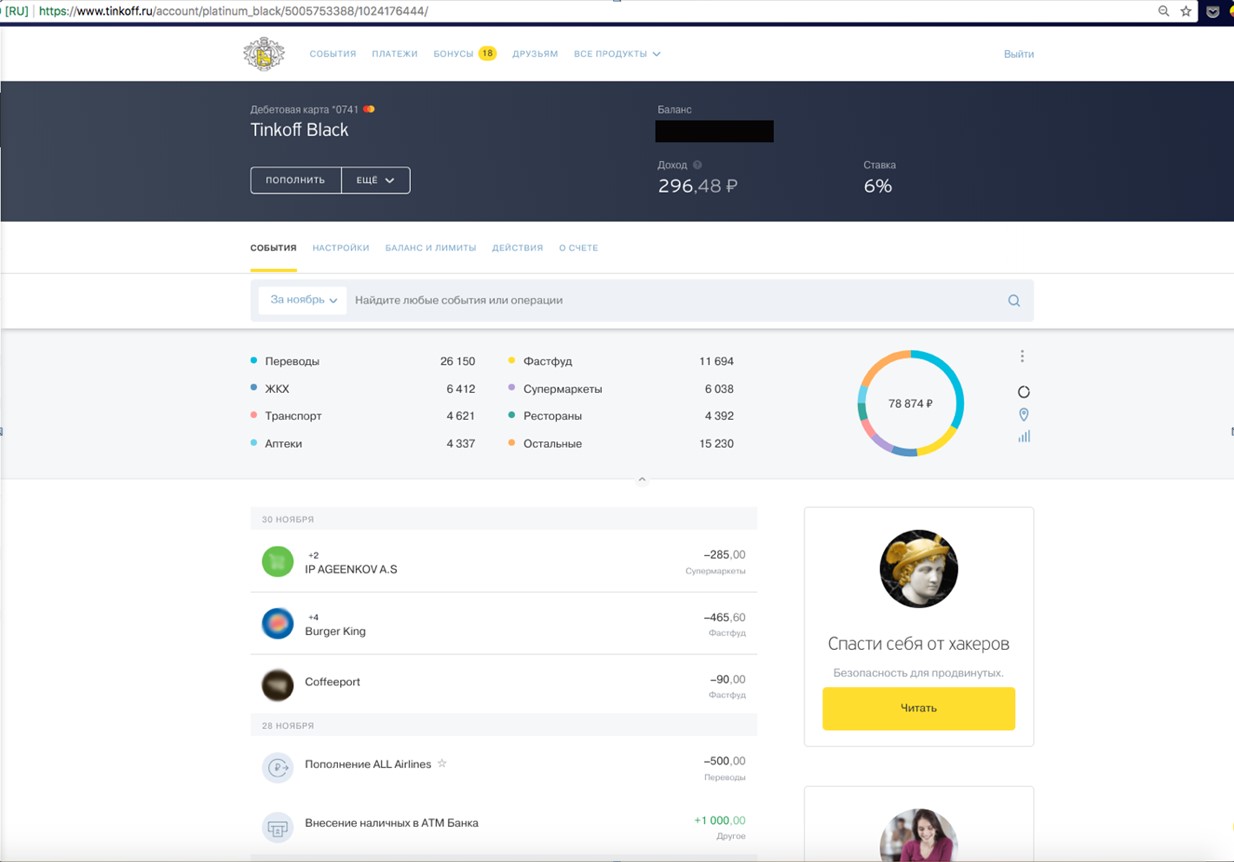Select the map pin view icon
Screen dimensions: 1234x862
point(1023,414)
